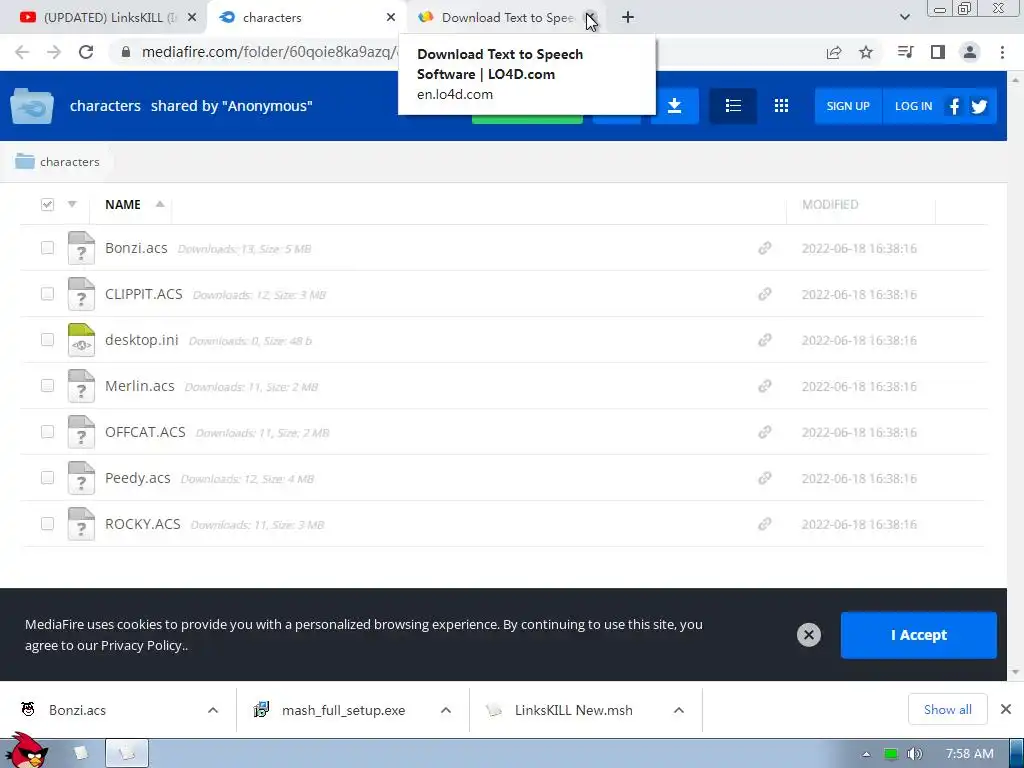Copy link icon for Bonzi.acs
Screen dimensions: 1024x768
pyautogui.click(x=765, y=248)
